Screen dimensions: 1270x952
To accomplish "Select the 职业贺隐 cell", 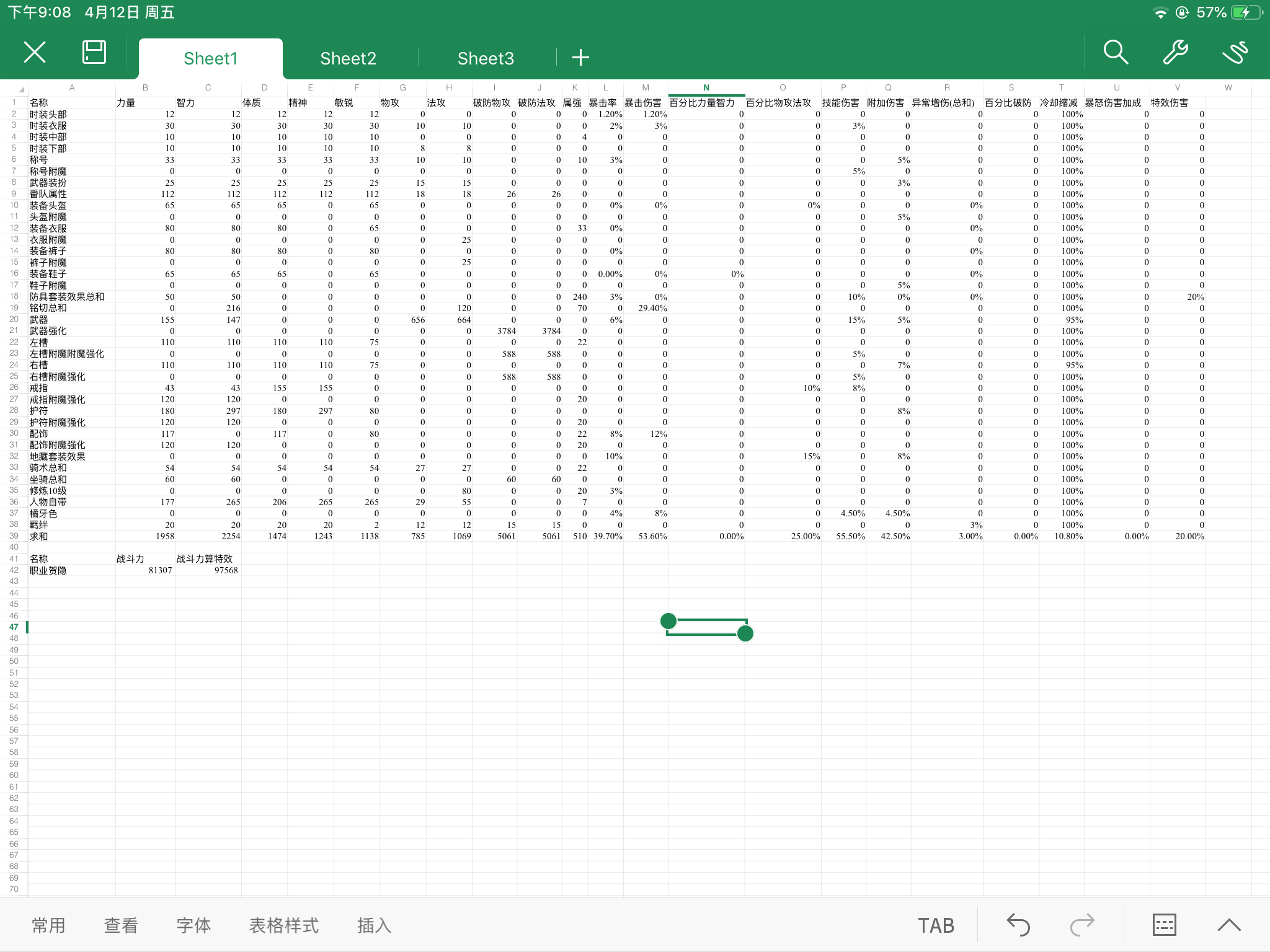I will pos(72,570).
